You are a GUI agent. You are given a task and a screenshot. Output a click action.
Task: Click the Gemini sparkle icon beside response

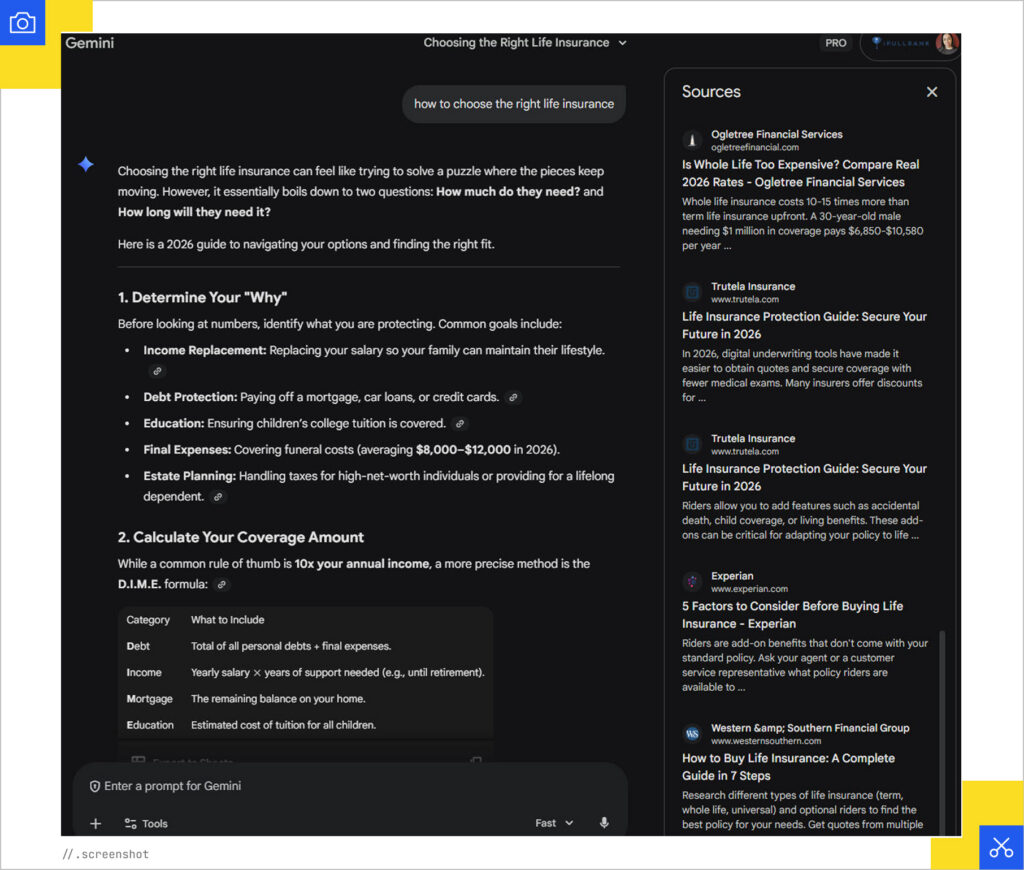(86, 165)
